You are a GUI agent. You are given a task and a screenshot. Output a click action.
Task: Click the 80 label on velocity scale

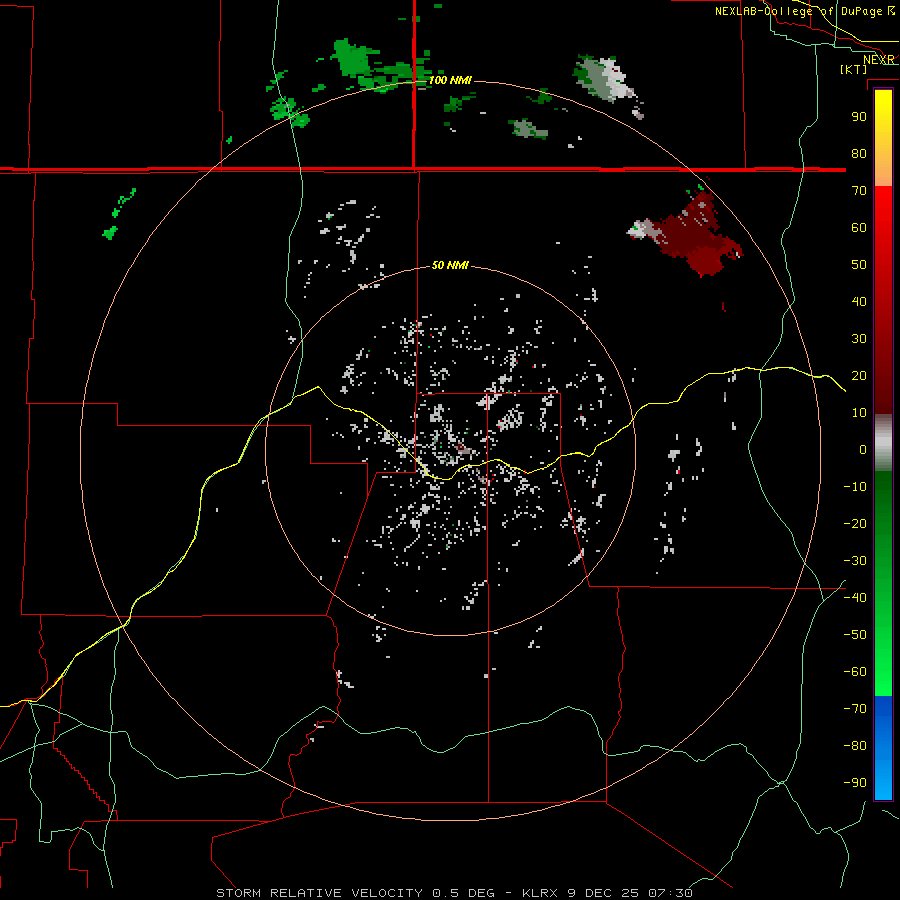tap(859, 153)
